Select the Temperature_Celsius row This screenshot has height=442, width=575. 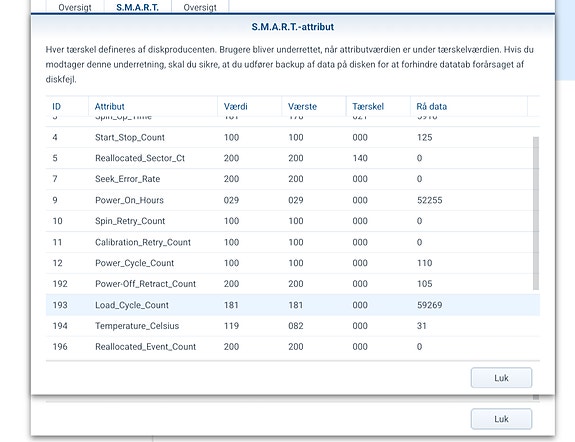[293, 326]
